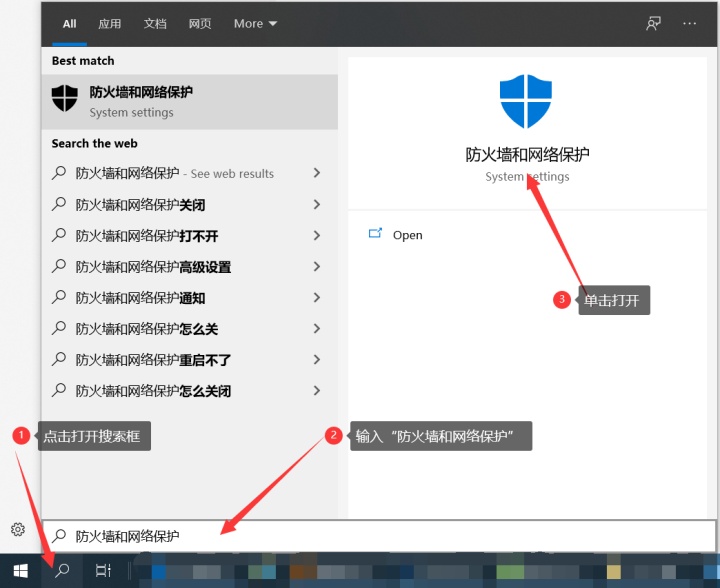Expand chevron for 防火墙和网络保护怎么关 row
Viewport: 720px width, 588px height.
tap(317, 329)
